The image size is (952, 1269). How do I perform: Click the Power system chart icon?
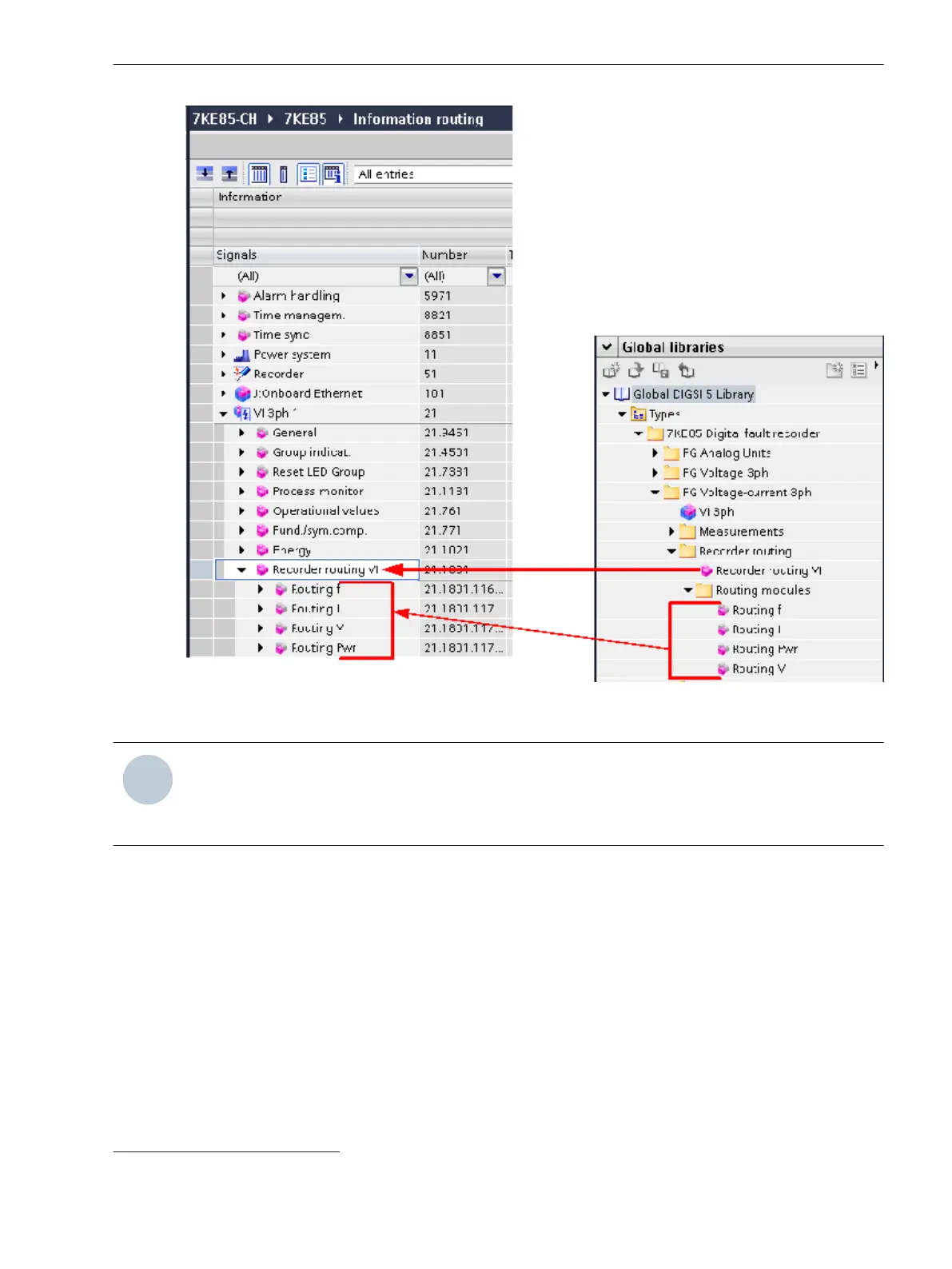(242, 355)
